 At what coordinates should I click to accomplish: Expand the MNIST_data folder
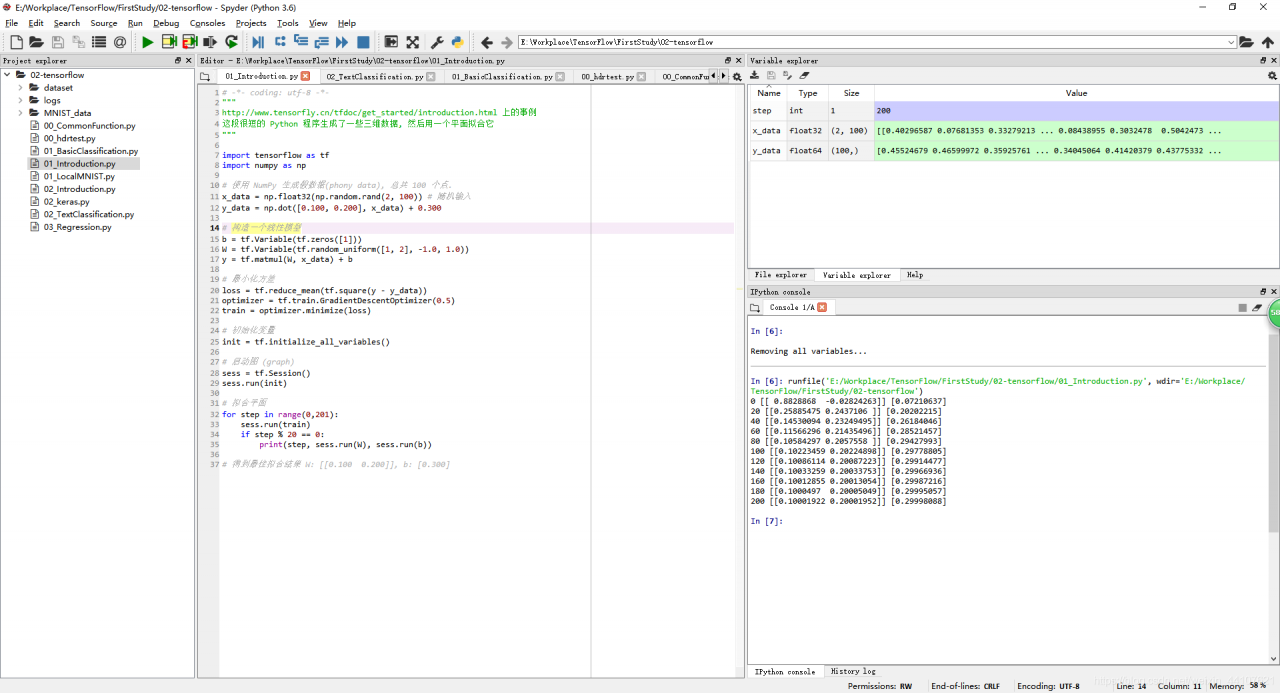pos(20,113)
